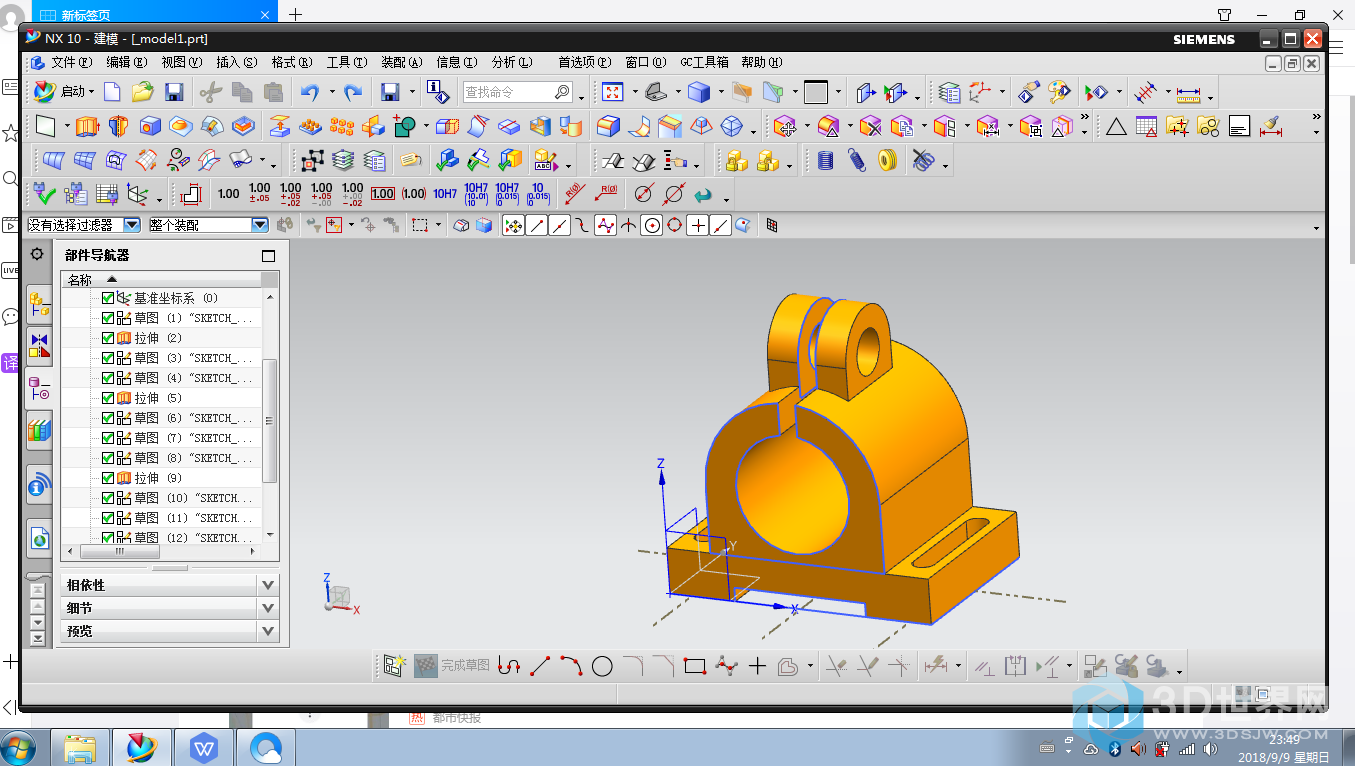Viewport: 1355px width, 766px height.
Task: Click the Finish Sketch flag icon
Action: [427, 665]
